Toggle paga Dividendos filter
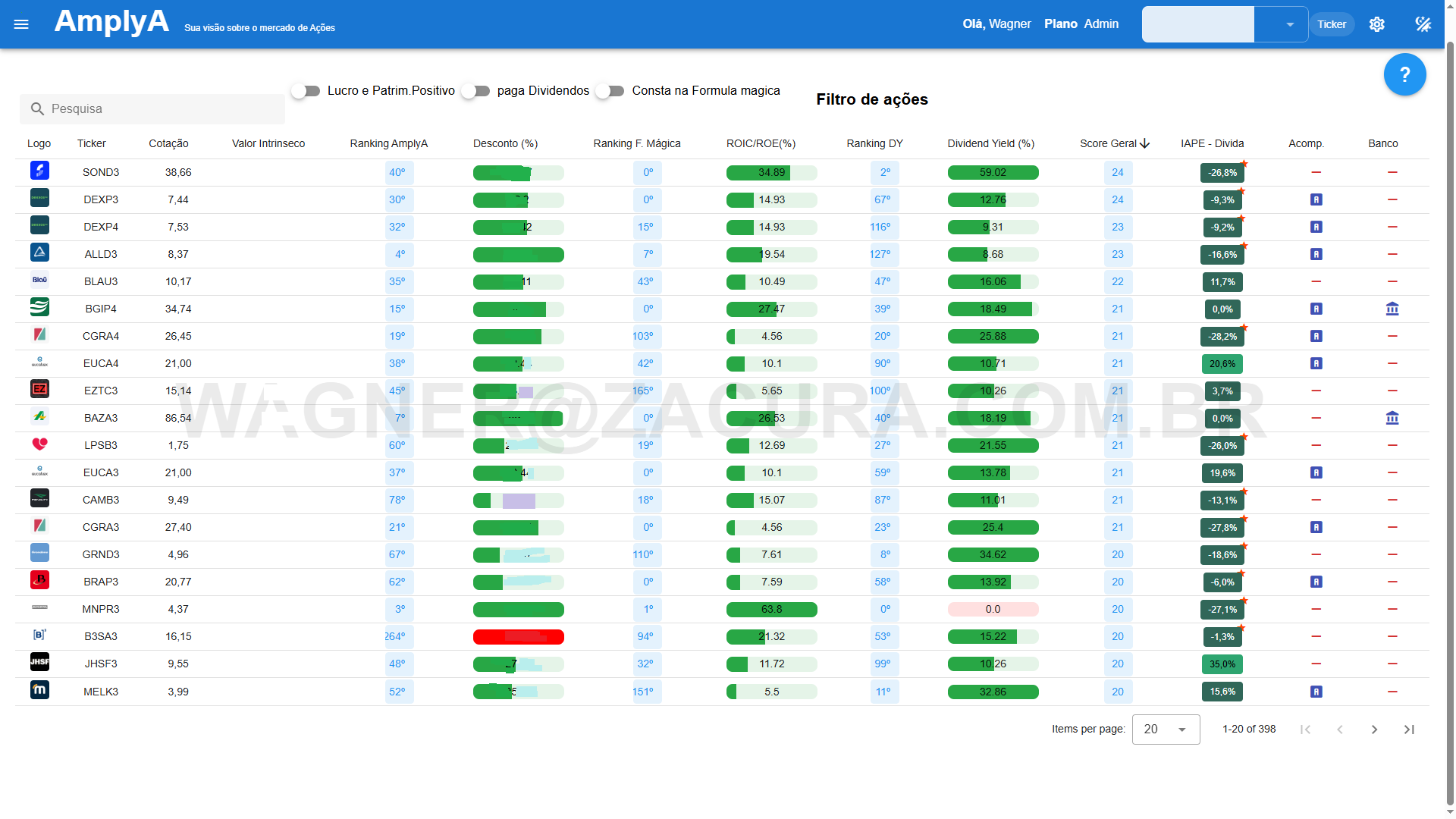Screen dimensions: 1456x819 point(476,91)
